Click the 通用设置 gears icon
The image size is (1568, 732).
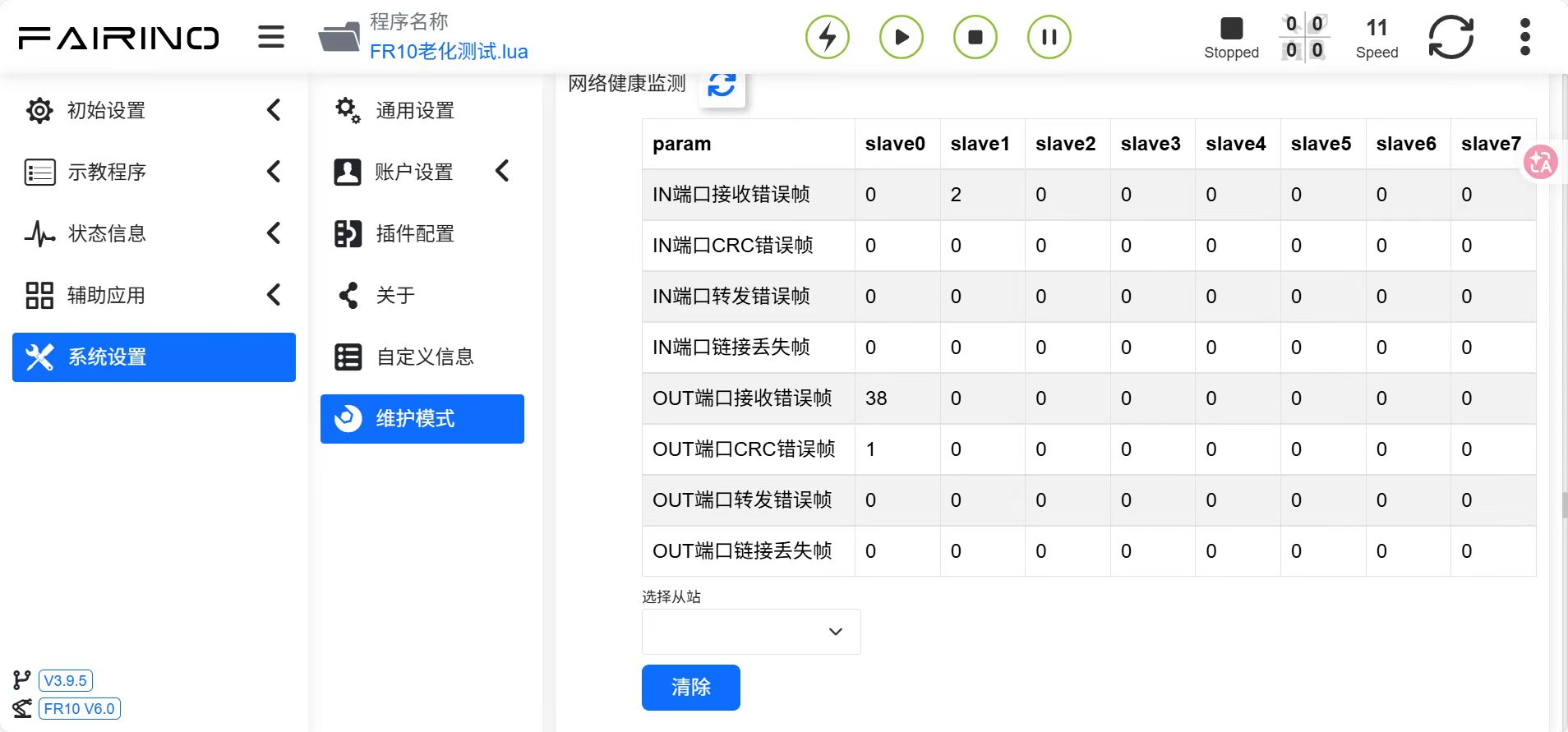coord(348,110)
